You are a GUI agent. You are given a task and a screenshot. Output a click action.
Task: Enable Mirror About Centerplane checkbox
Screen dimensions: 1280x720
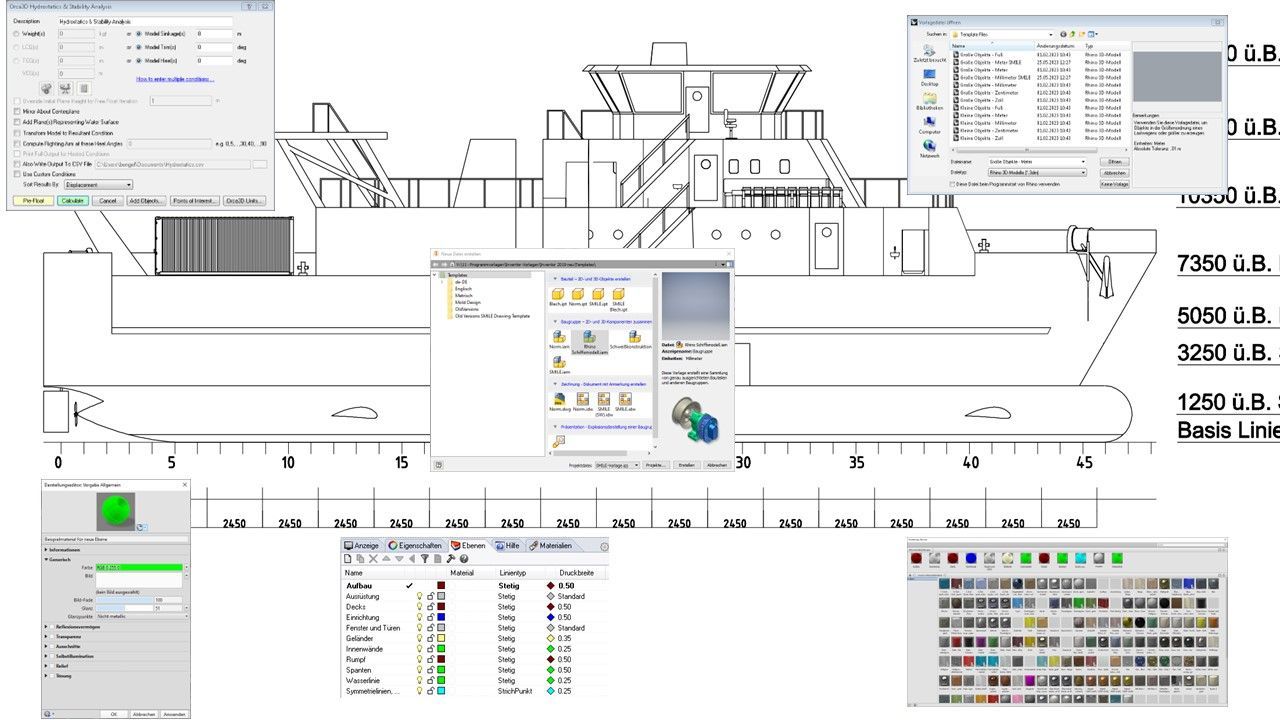point(17,111)
